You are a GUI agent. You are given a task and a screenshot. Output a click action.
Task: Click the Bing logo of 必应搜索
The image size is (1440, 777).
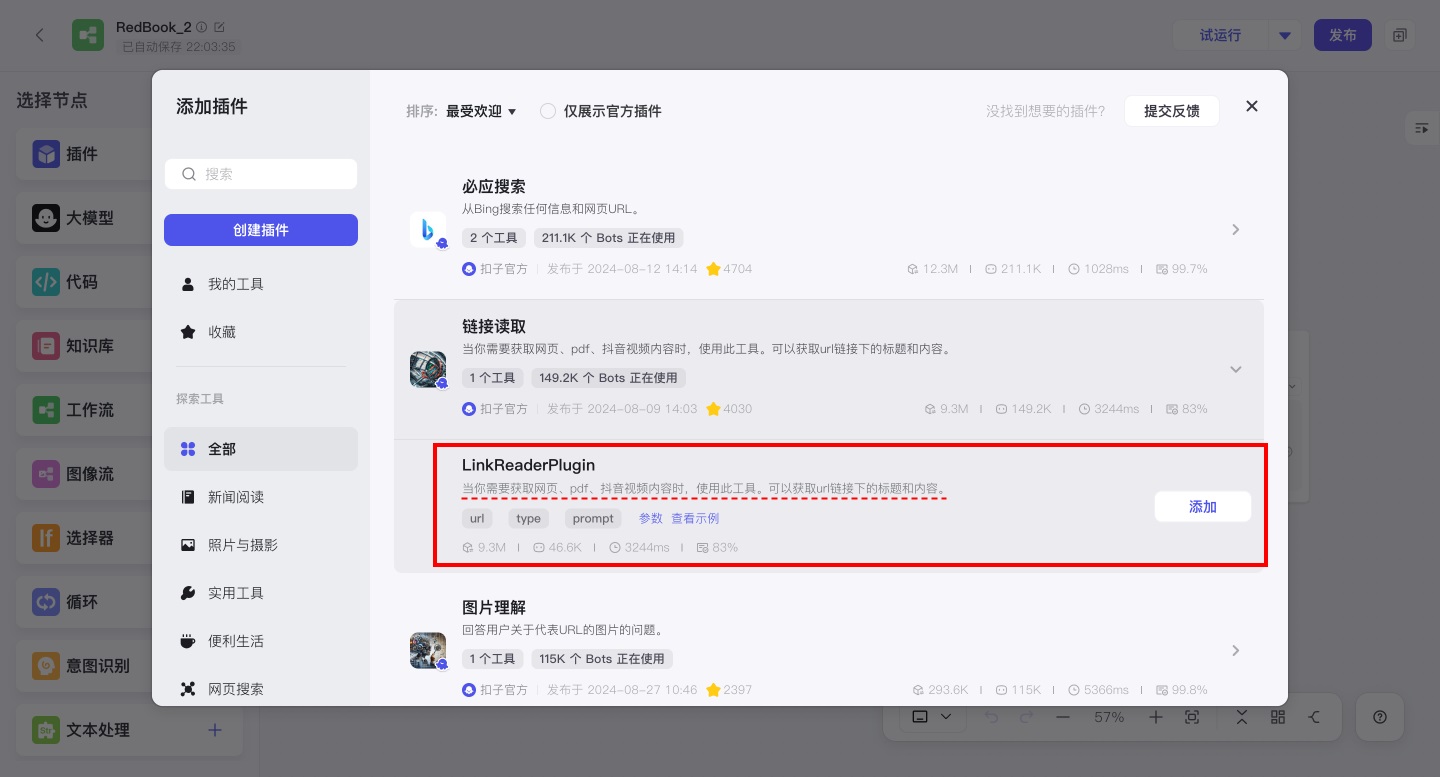tap(428, 230)
